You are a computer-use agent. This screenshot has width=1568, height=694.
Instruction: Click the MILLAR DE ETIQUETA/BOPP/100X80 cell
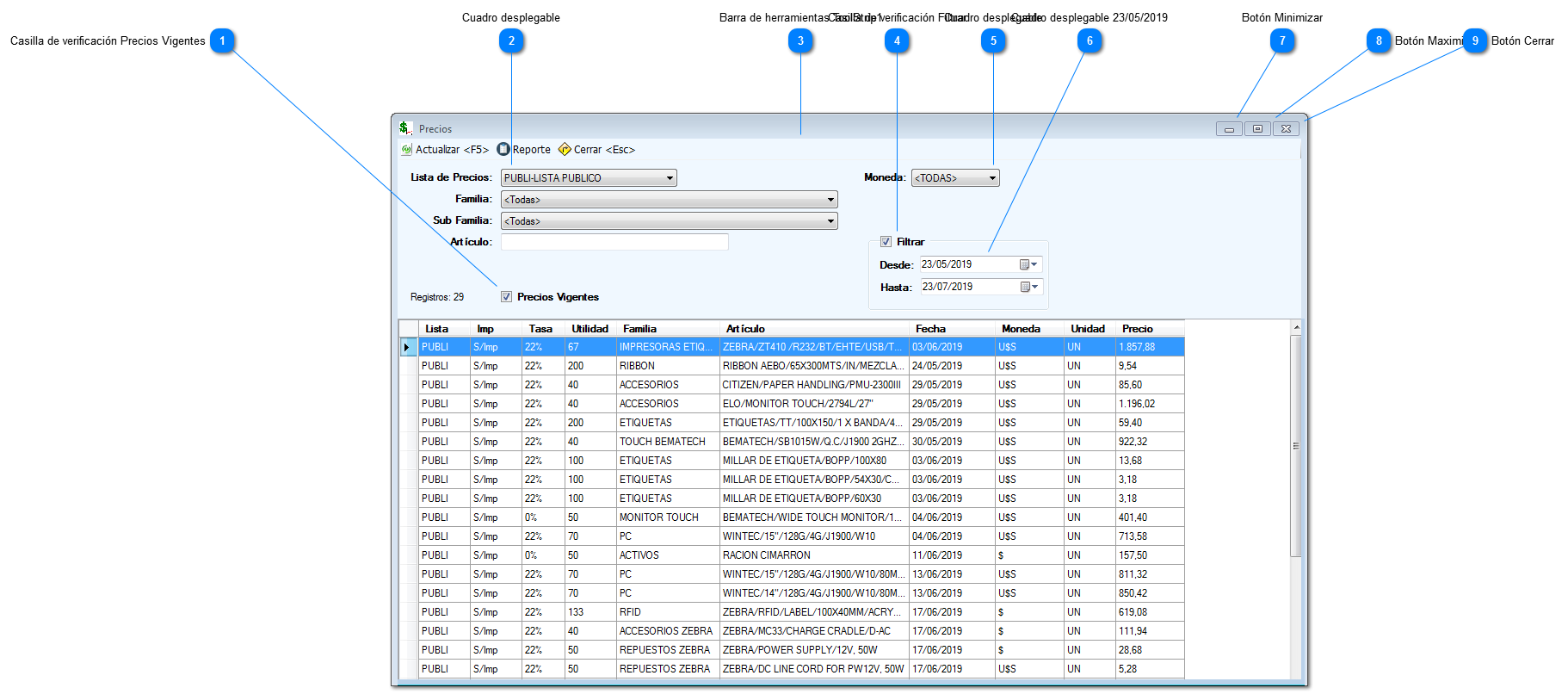pyautogui.click(x=814, y=461)
